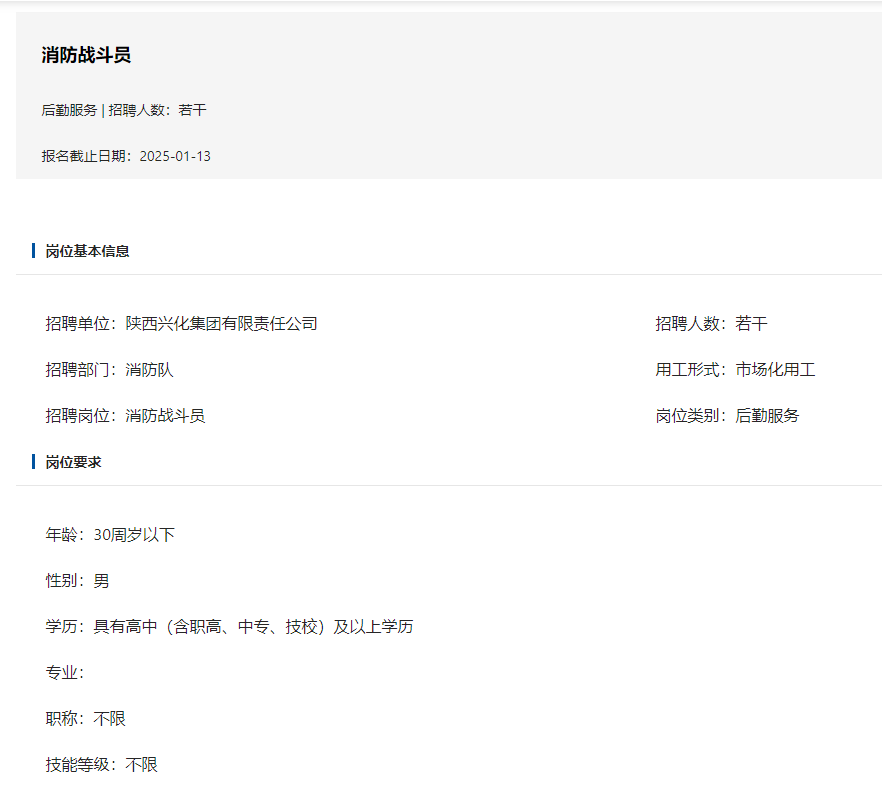Screen dimensions: 882x793
Task: Click the 技能等级：不限 requirement
Action: coord(101,765)
